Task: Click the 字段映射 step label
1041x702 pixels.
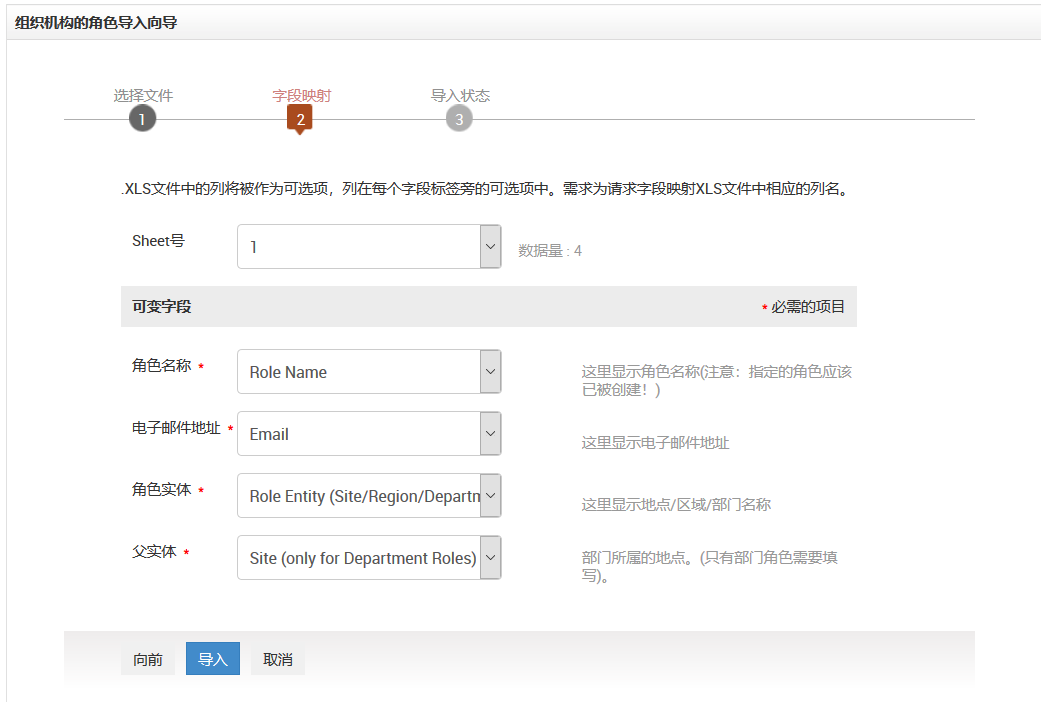Action: click(x=301, y=96)
